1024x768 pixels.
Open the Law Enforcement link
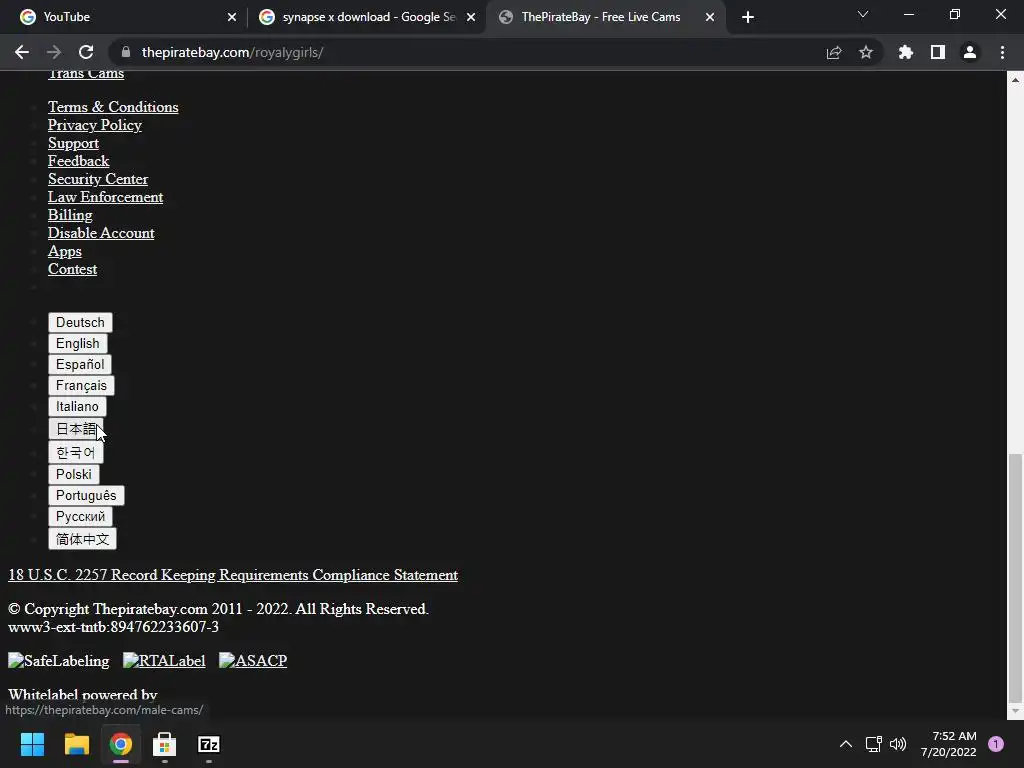[x=105, y=197]
